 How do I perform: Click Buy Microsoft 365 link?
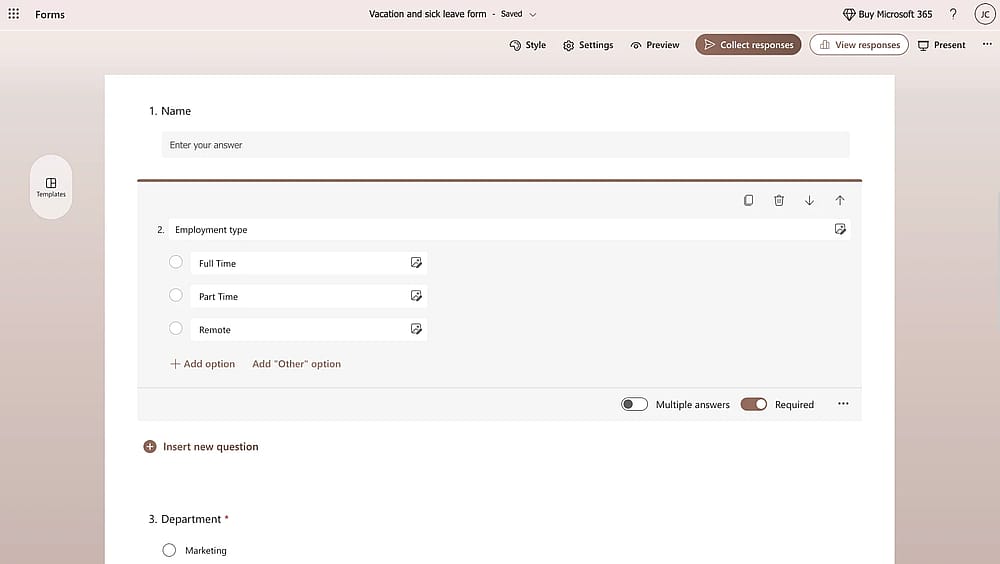tap(895, 14)
